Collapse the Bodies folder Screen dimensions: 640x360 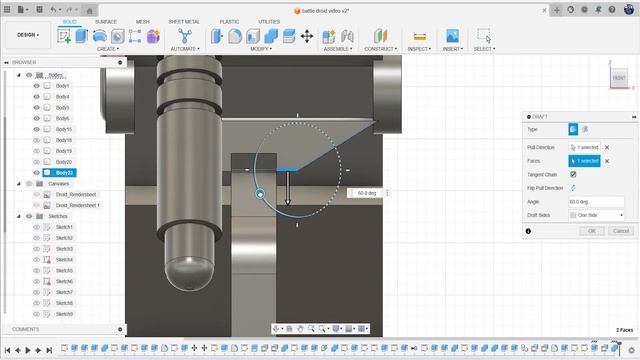(19, 75)
